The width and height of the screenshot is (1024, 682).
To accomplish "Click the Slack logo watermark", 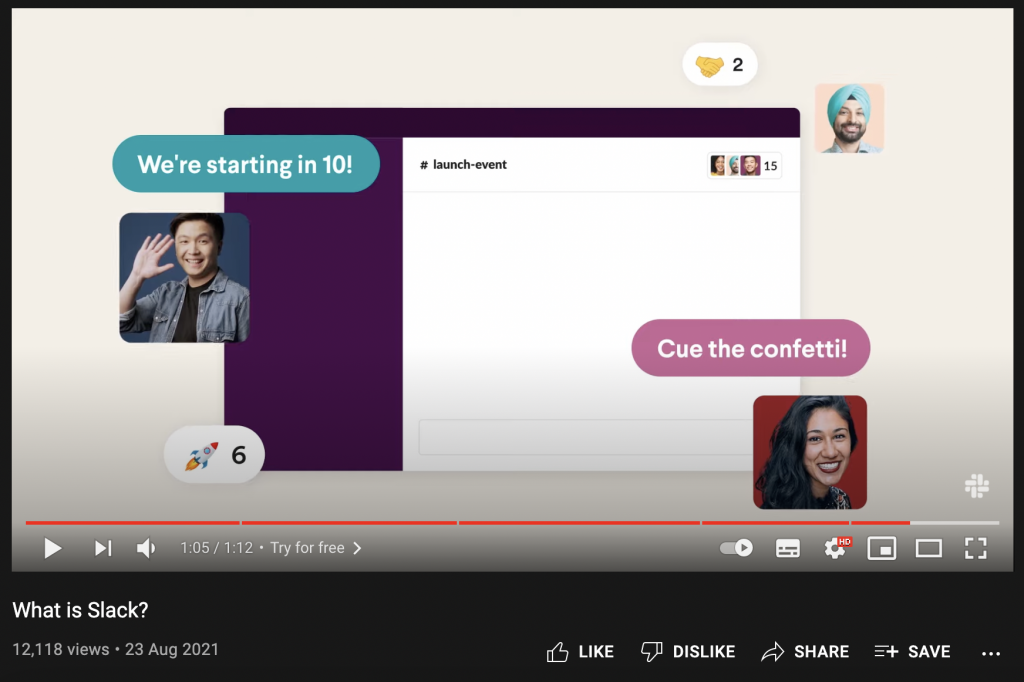I will [x=977, y=486].
